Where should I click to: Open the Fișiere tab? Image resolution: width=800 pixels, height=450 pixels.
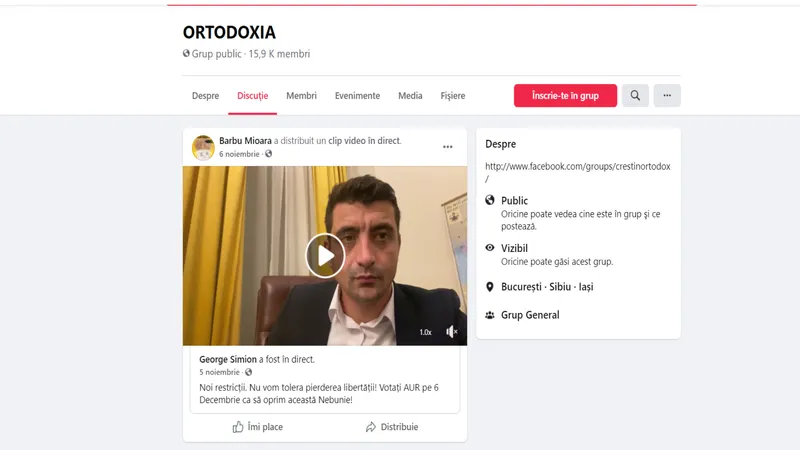(453, 96)
